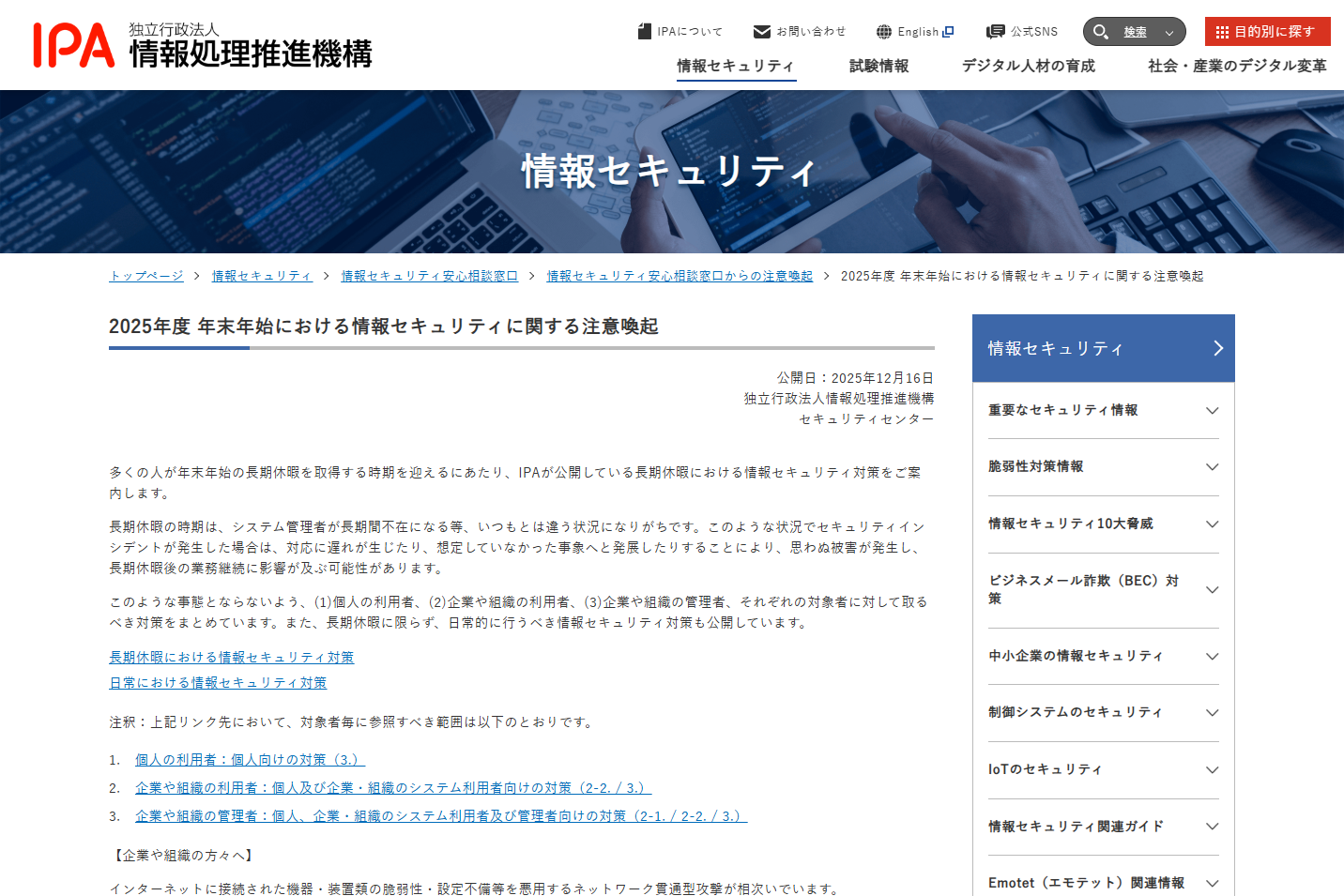Expand 脆弱性対策情報 in the sidebar
1344x896 pixels.
tap(1212, 467)
